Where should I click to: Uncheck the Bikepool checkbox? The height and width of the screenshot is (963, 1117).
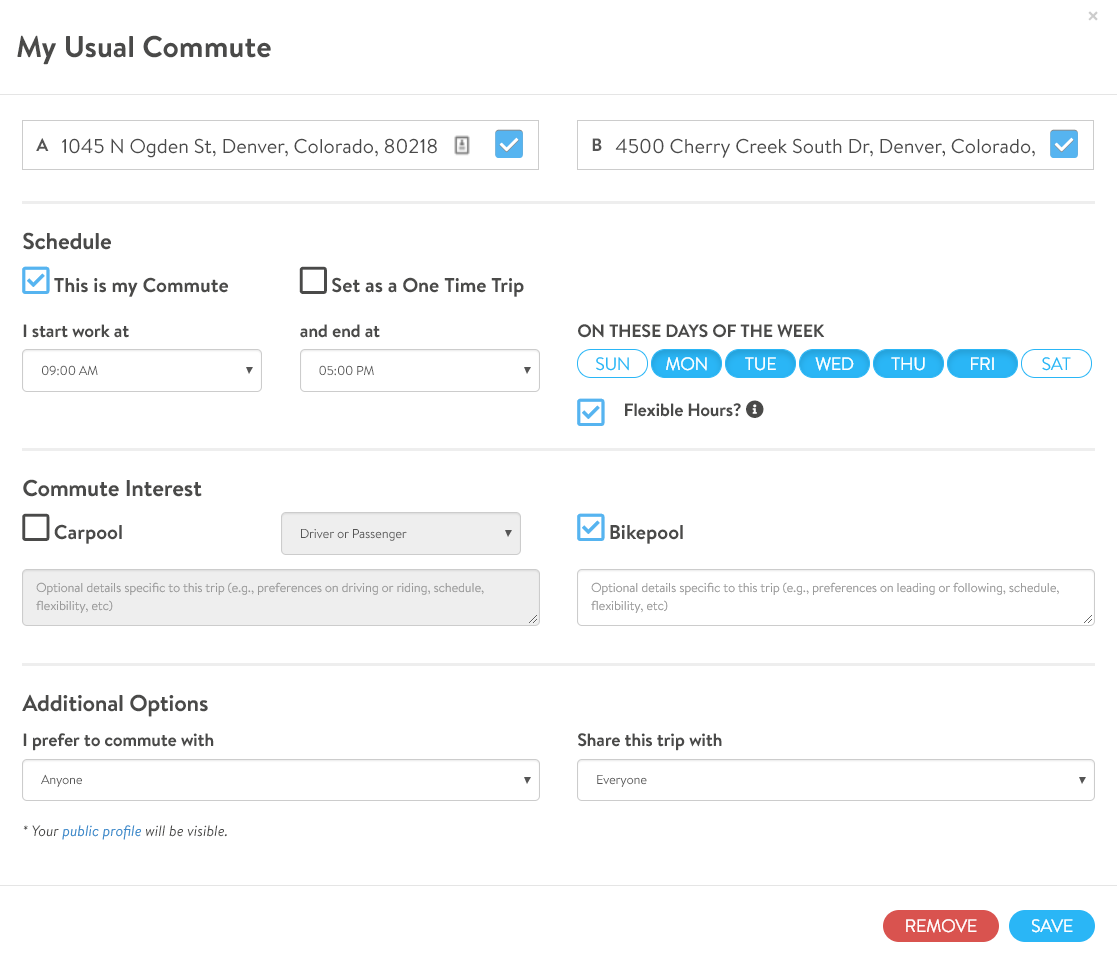(x=591, y=528)
